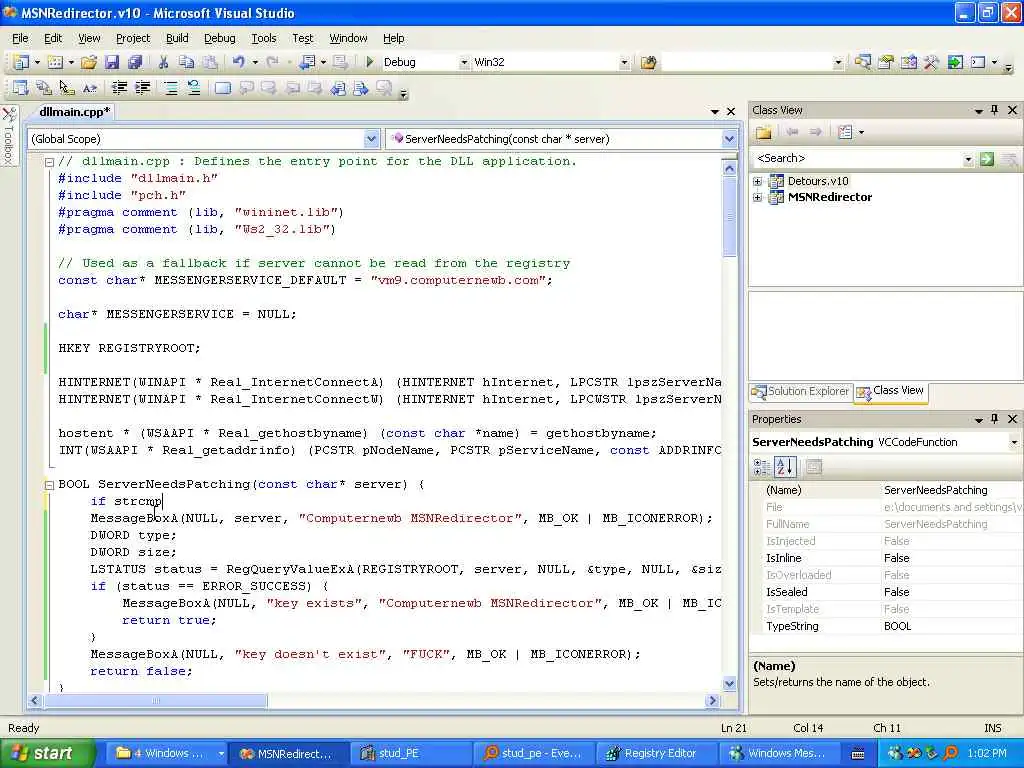Toggle bookmark on current line icon
Viewport: 1024px width, 768px height.
(223, 88)
